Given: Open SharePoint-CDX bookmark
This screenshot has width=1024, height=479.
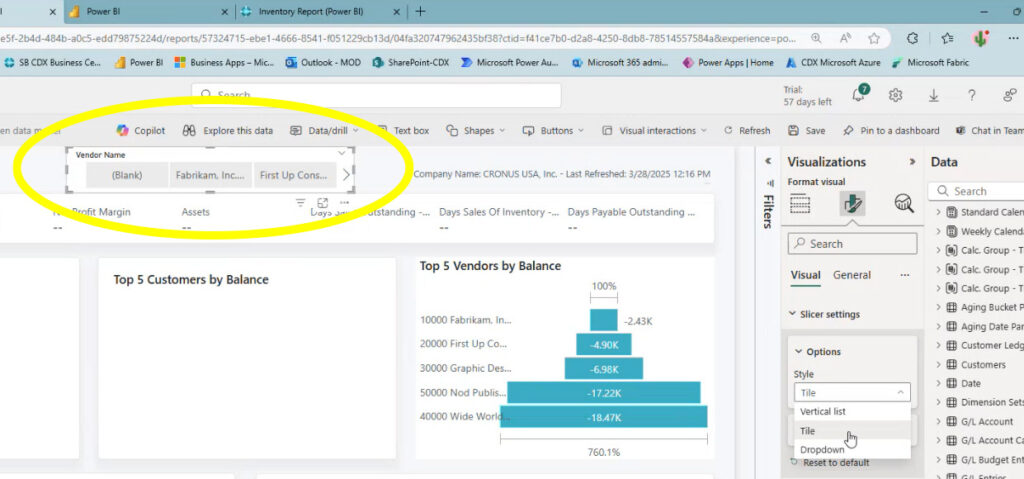Looking at the screenshot, I should [410, 63].
